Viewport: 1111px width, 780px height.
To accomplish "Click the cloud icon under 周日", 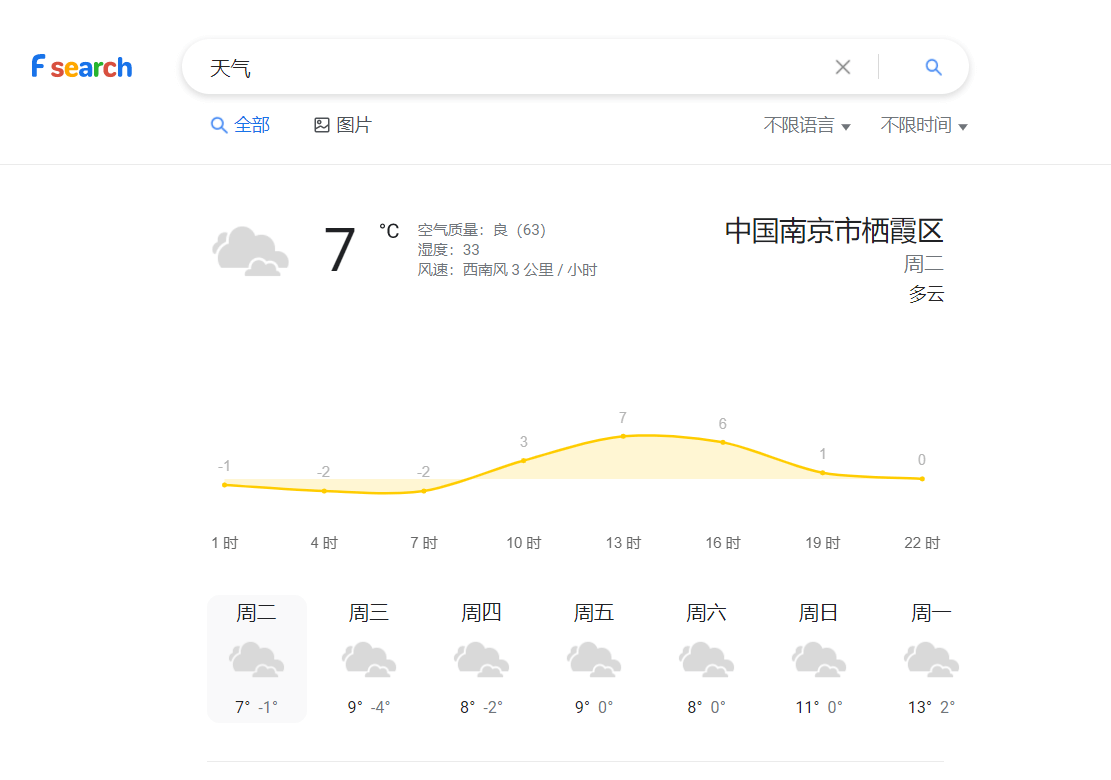I will click(x=819, y=660).
